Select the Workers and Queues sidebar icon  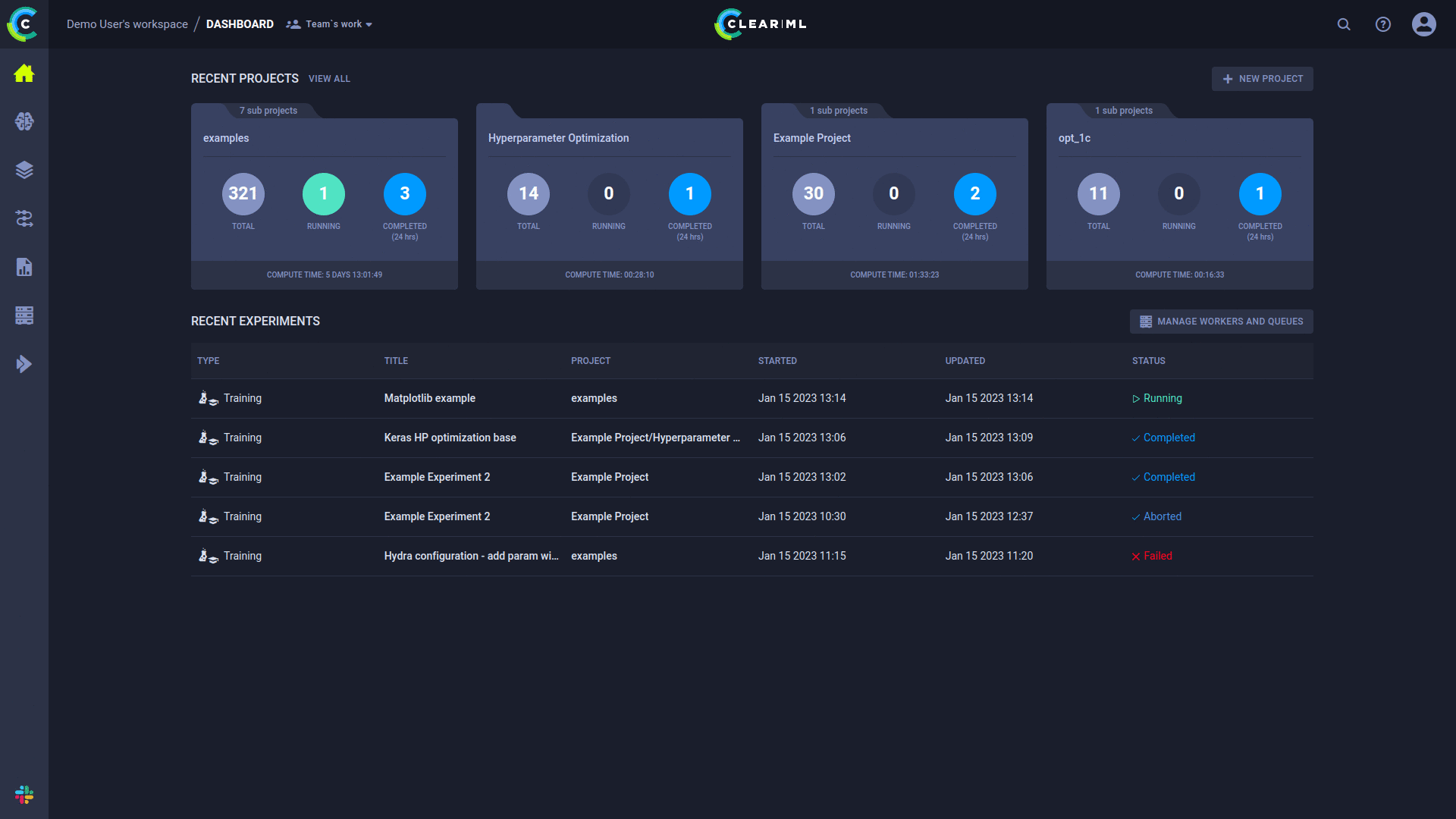click(x=24, y=315)
